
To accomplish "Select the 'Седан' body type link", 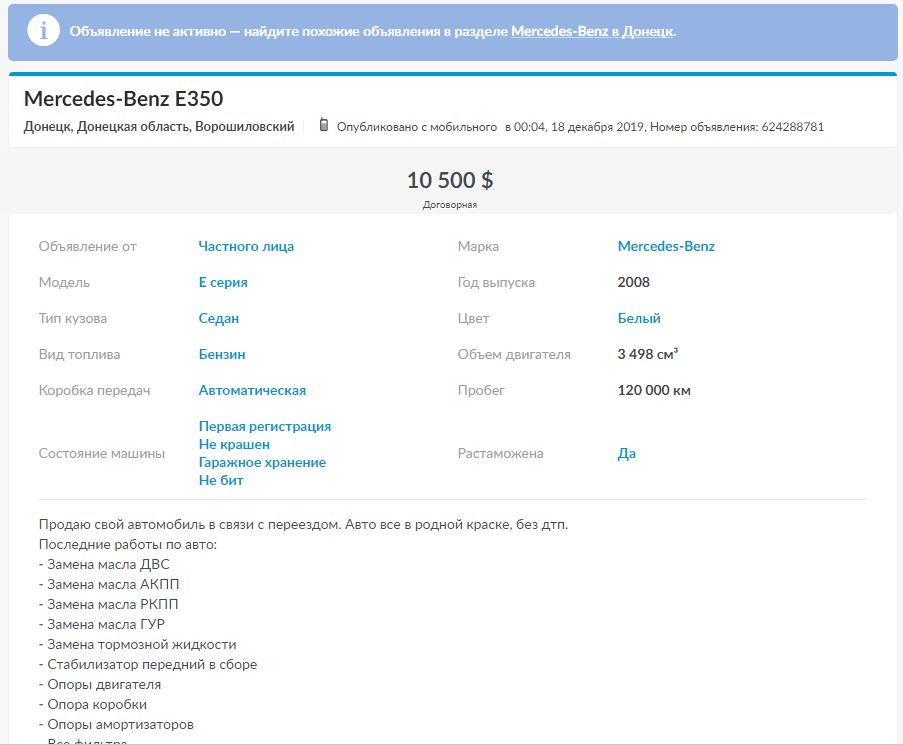I will tap(219, 318).
